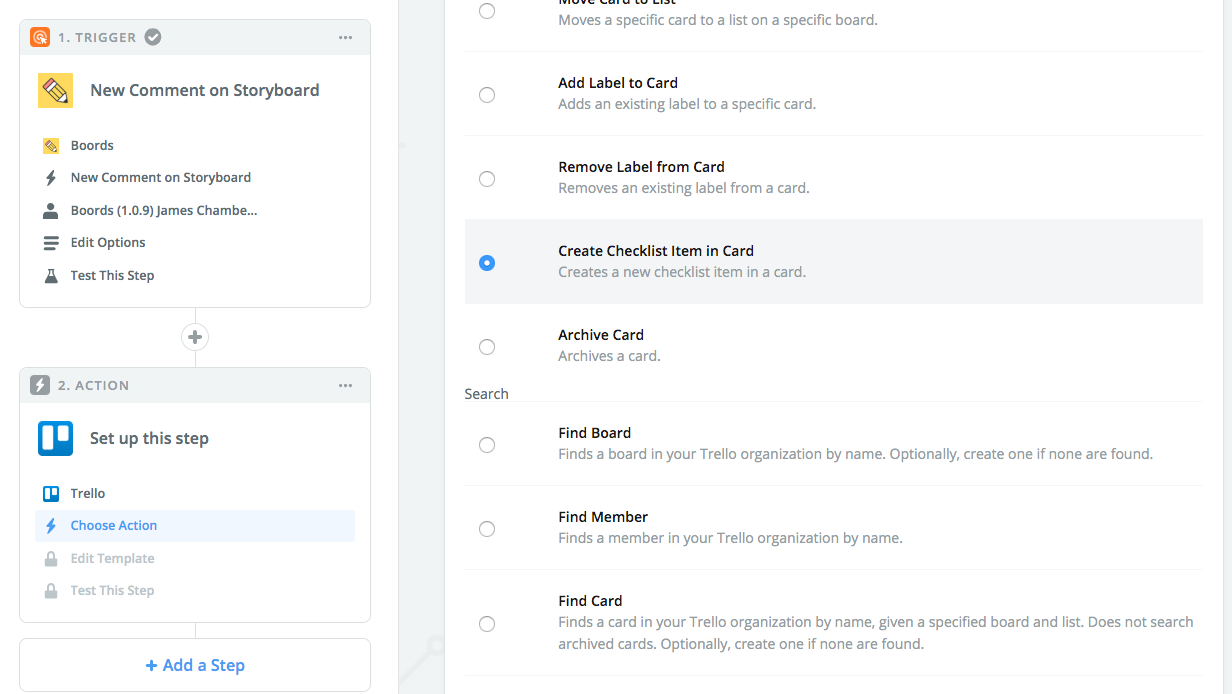Image resolution: width=1232 pixels, height=694 pixels.
Task: Click the gray action lightning badge icon
Action: coord(40,385)
